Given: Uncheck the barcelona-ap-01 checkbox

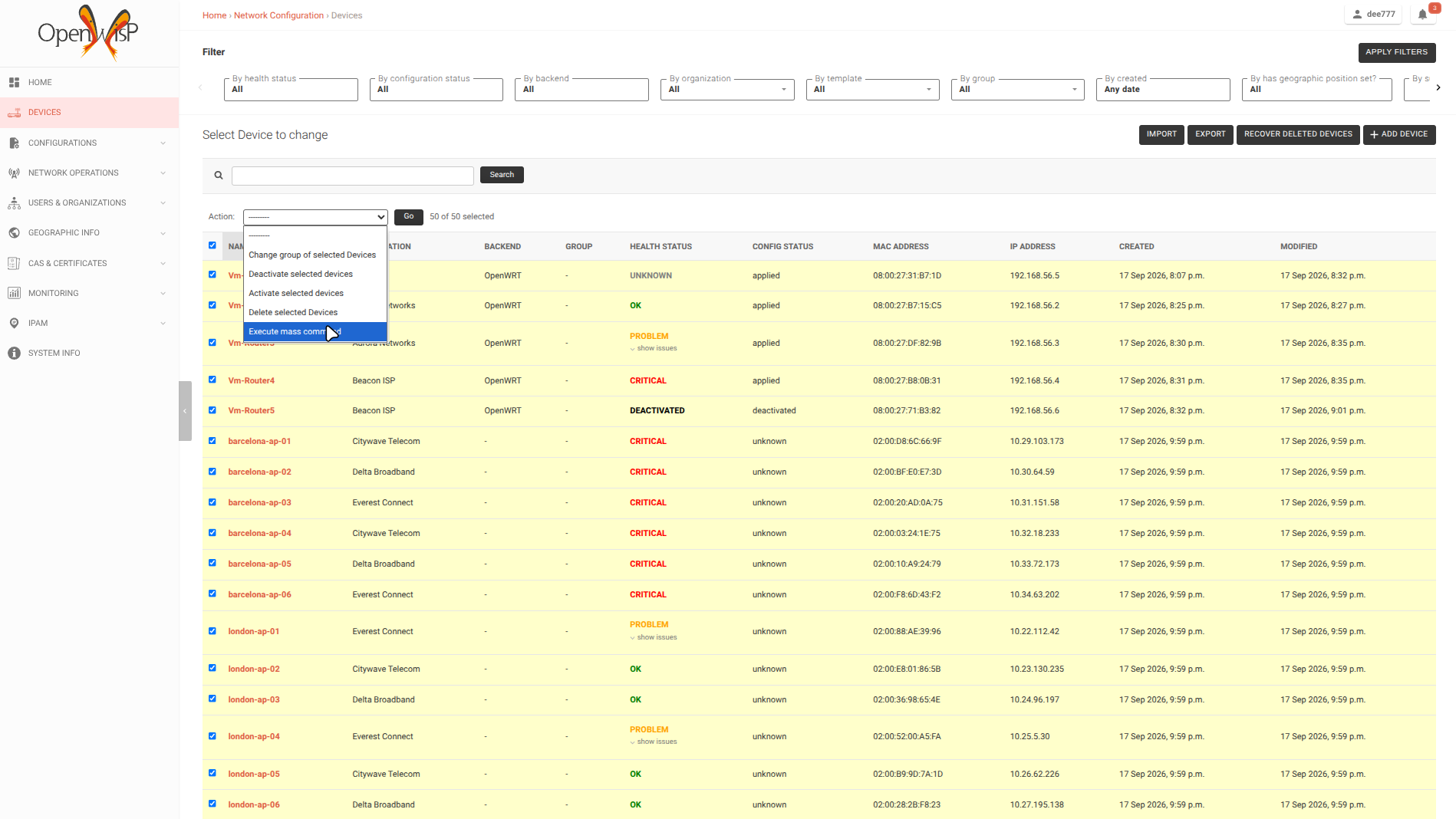Looking at the screenshot, I should [212, 441].
